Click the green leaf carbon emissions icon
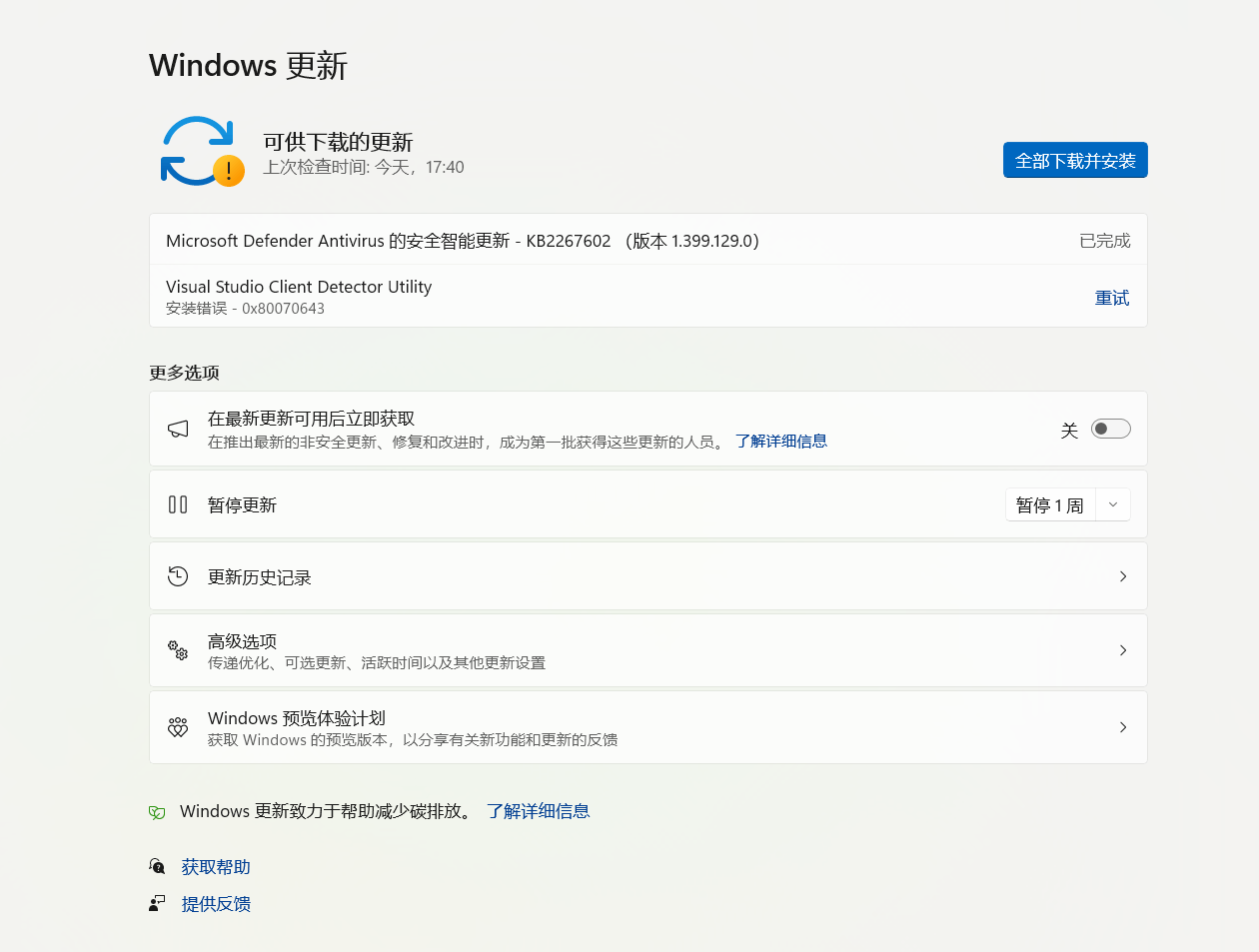The width and height of the screenshot is (1259, 952). [x=156, y=811]
